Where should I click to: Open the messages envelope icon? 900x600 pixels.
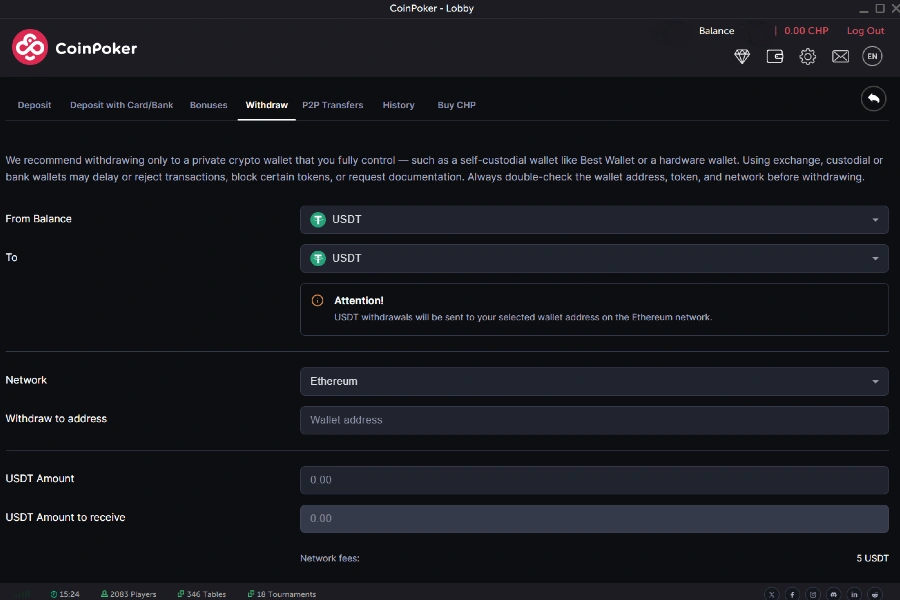tap(840, 57)
